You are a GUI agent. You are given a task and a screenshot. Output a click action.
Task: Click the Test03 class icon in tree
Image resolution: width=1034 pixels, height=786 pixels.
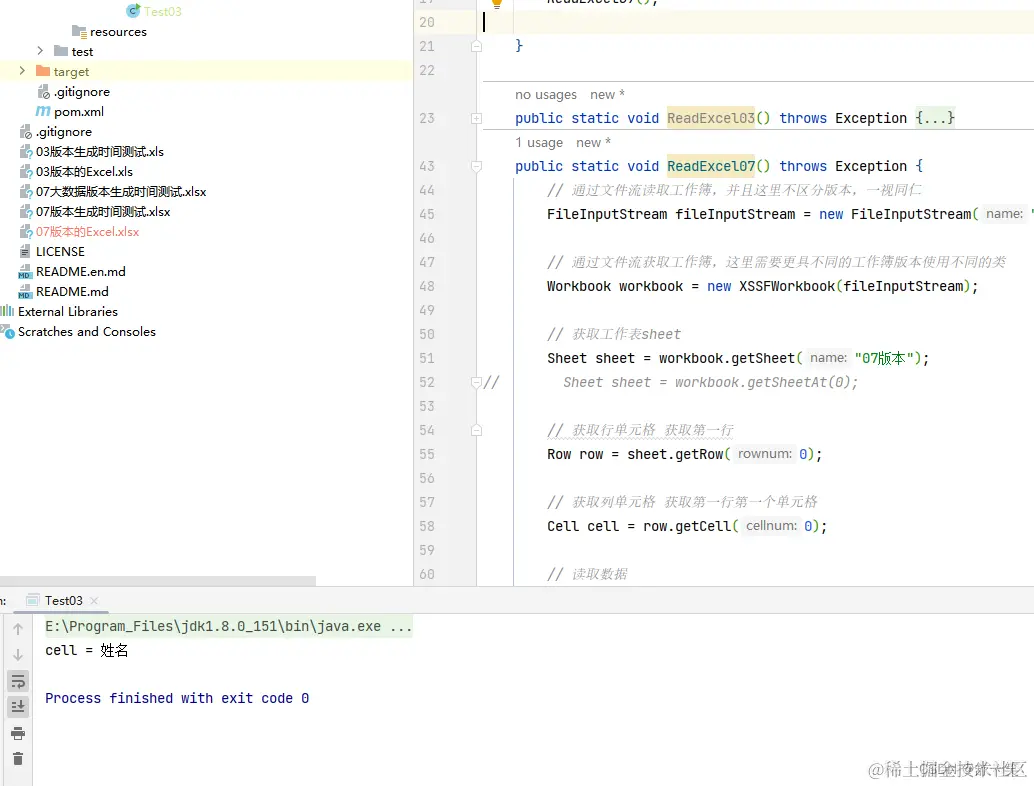(133, 11)
